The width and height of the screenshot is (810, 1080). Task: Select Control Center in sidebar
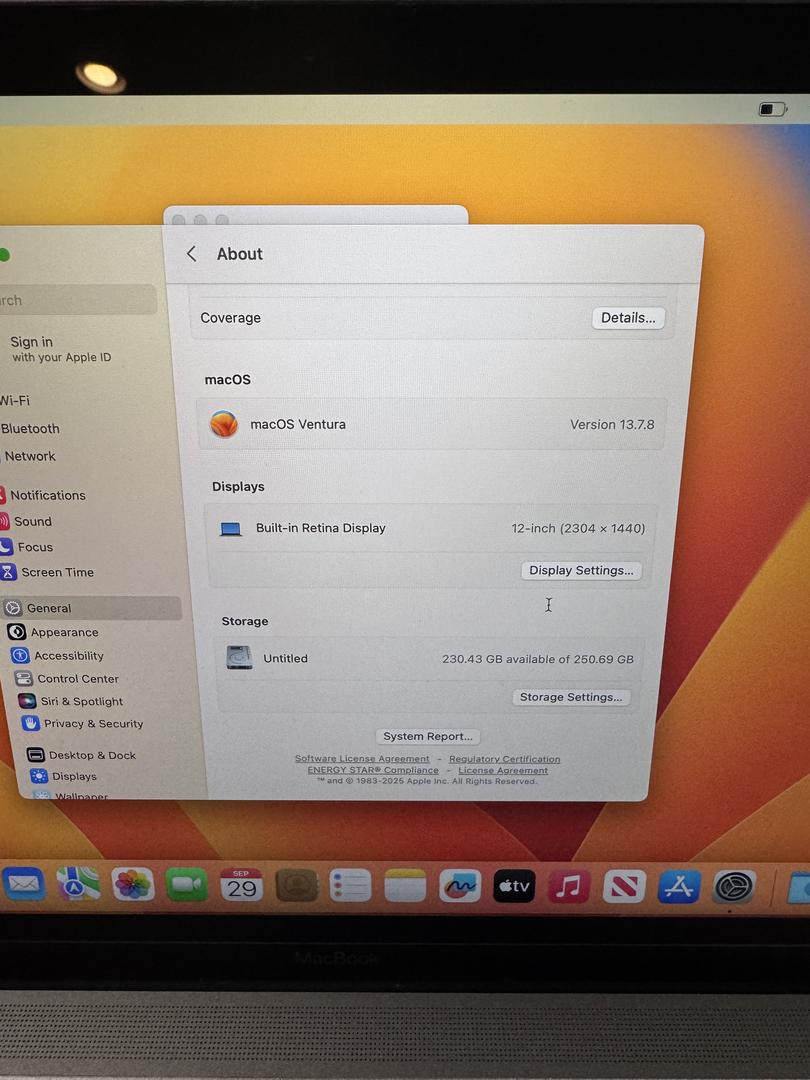(x=77, y=679)
